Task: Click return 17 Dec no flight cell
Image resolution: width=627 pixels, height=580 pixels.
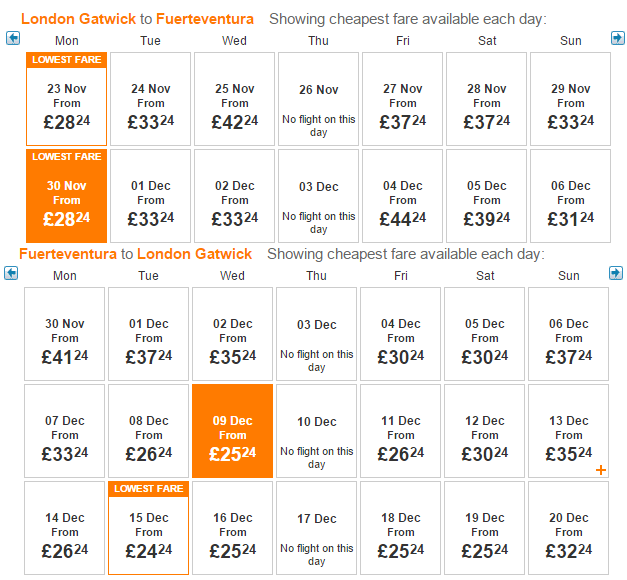Action: coord(316,528)
